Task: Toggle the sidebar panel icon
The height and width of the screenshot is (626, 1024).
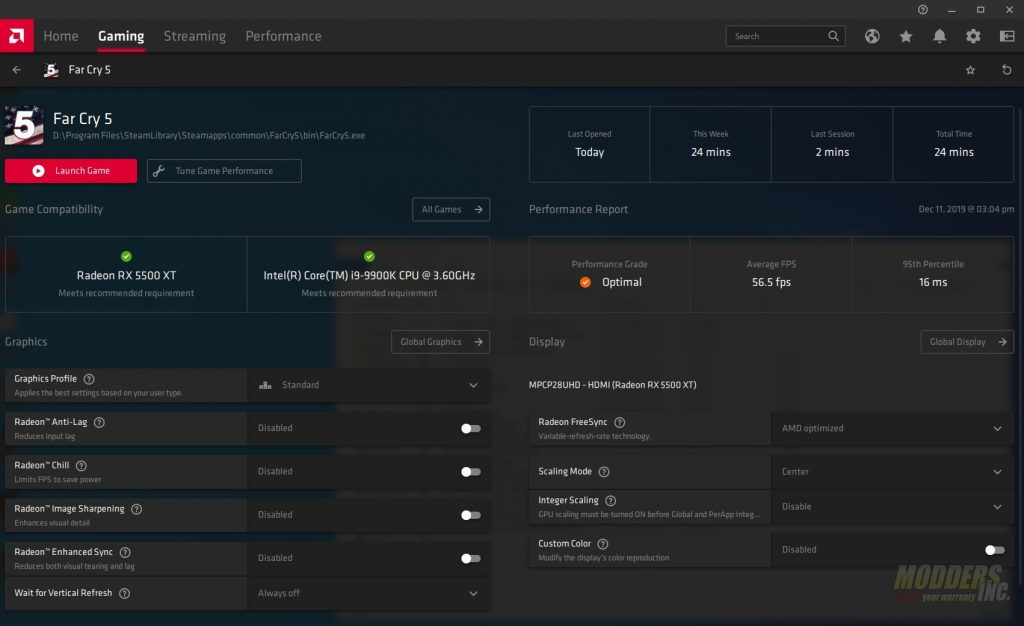Action: tap(1007, 36)
